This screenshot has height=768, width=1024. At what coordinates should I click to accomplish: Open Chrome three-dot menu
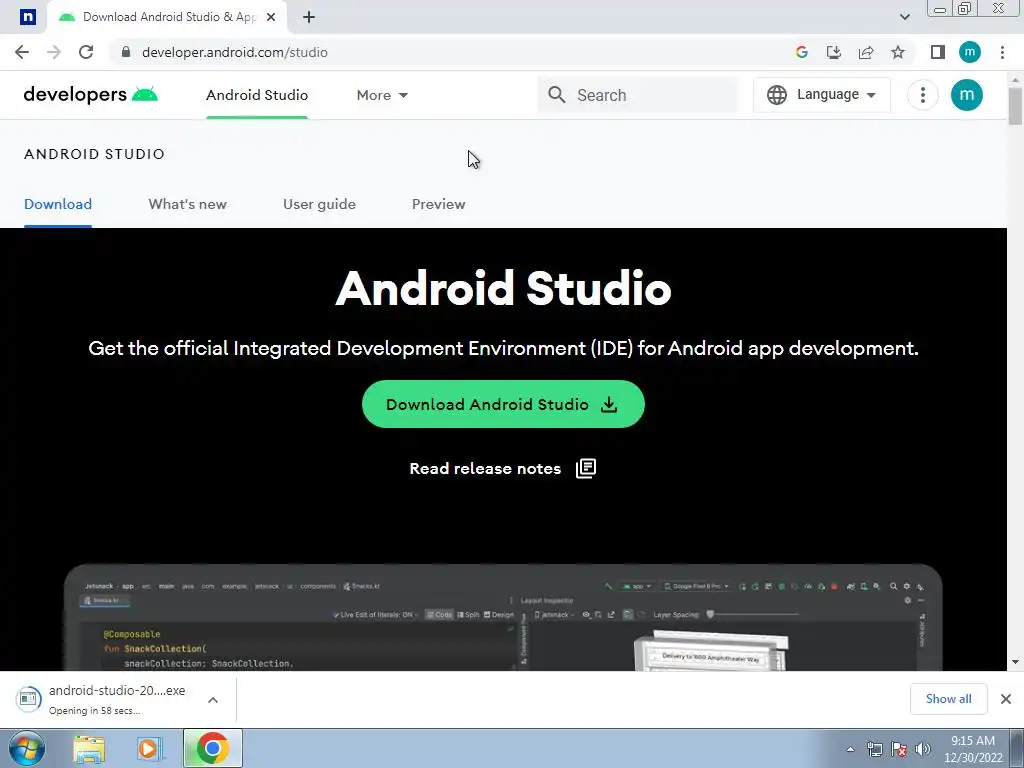(x=1002, y=52)
